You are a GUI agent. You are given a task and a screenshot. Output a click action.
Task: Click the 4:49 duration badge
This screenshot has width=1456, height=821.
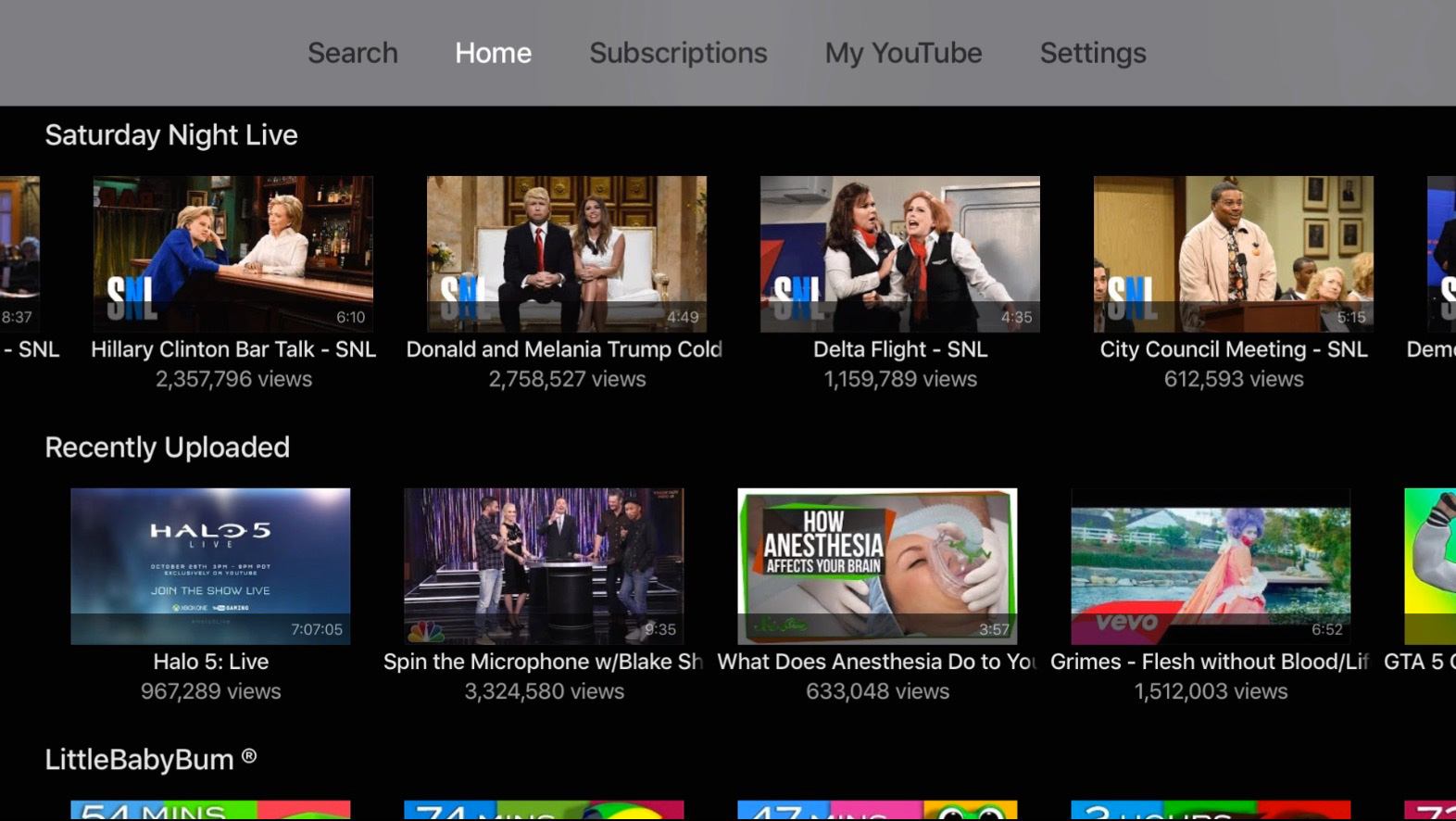tap(683, 317)
